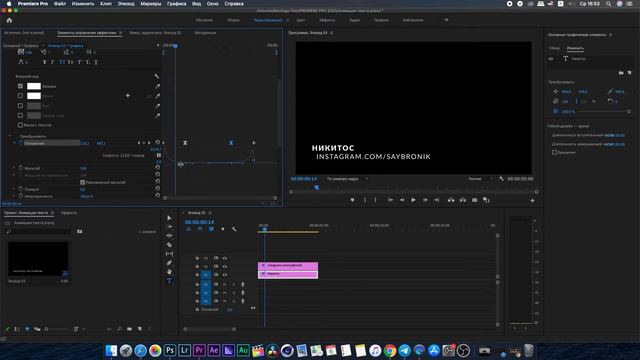Screen dimensions: 640x360
Task: Switch to the Metadata tab
Action: point(205,33)
